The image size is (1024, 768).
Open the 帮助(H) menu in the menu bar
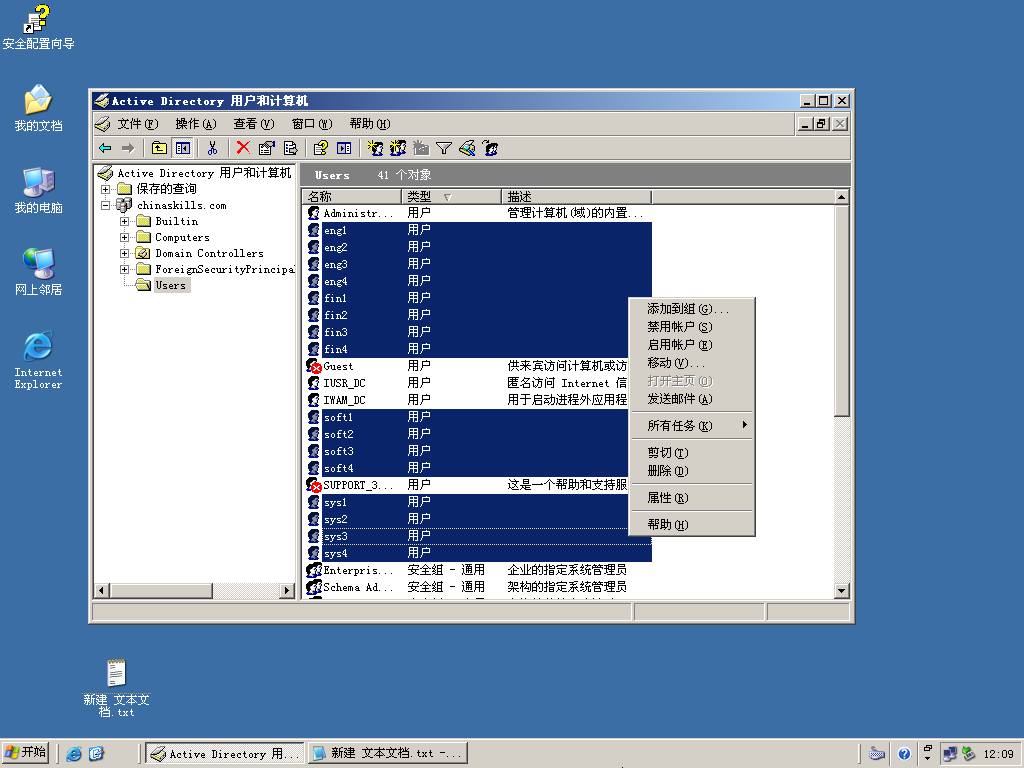370,124
